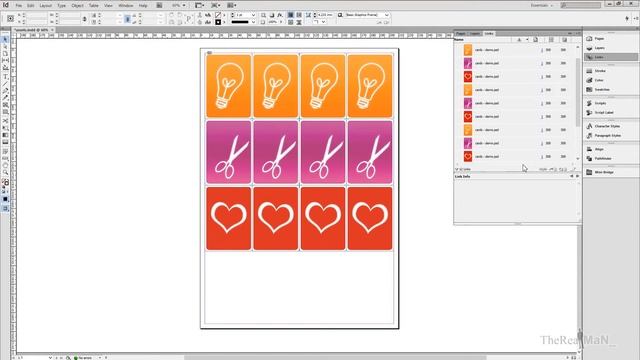Open the stroke weight dropdown
The width and height of the screenshot is (640, 360).
coord(253,15)
